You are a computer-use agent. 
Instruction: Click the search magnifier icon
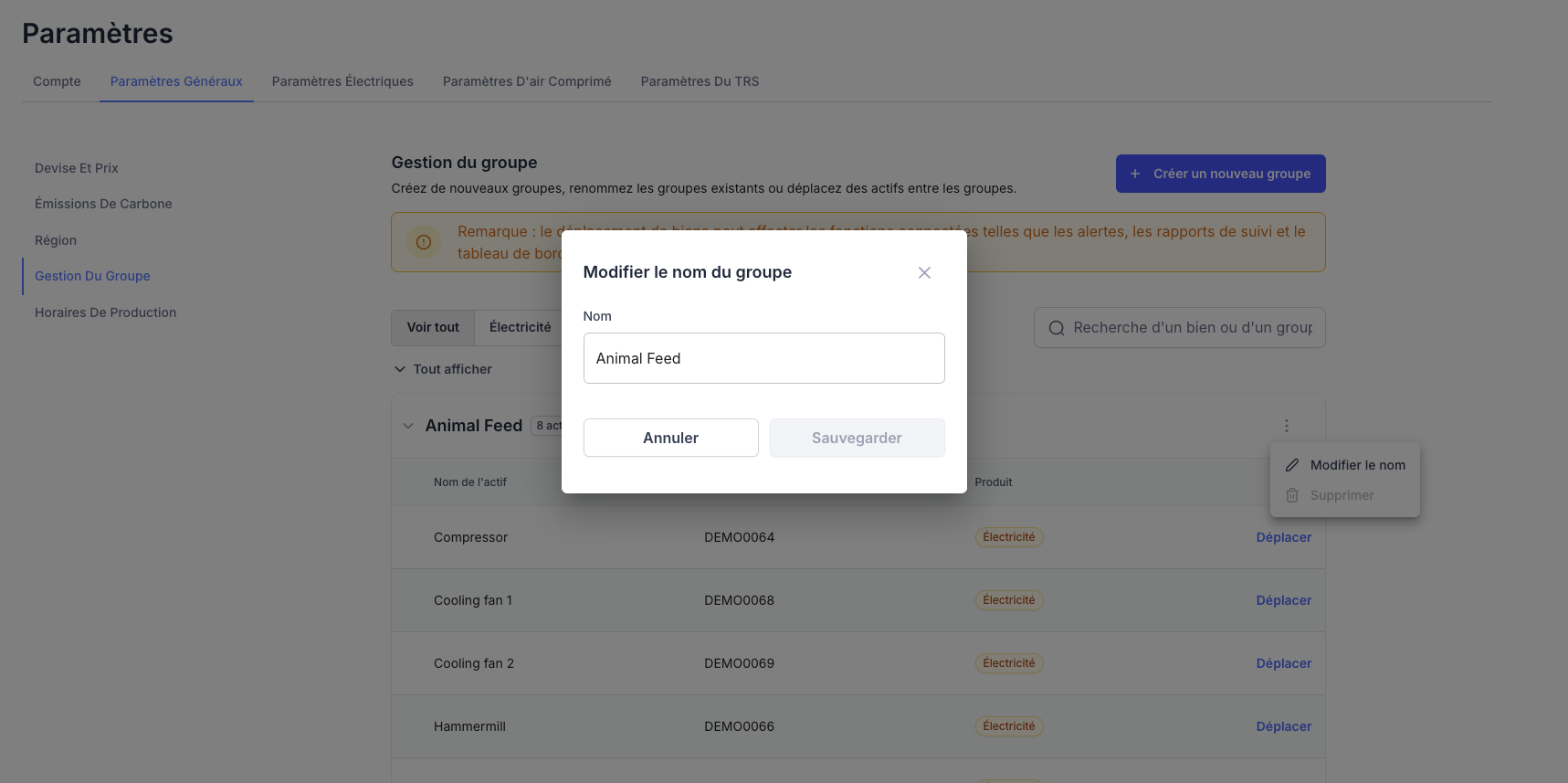[x=1057, y=328]
